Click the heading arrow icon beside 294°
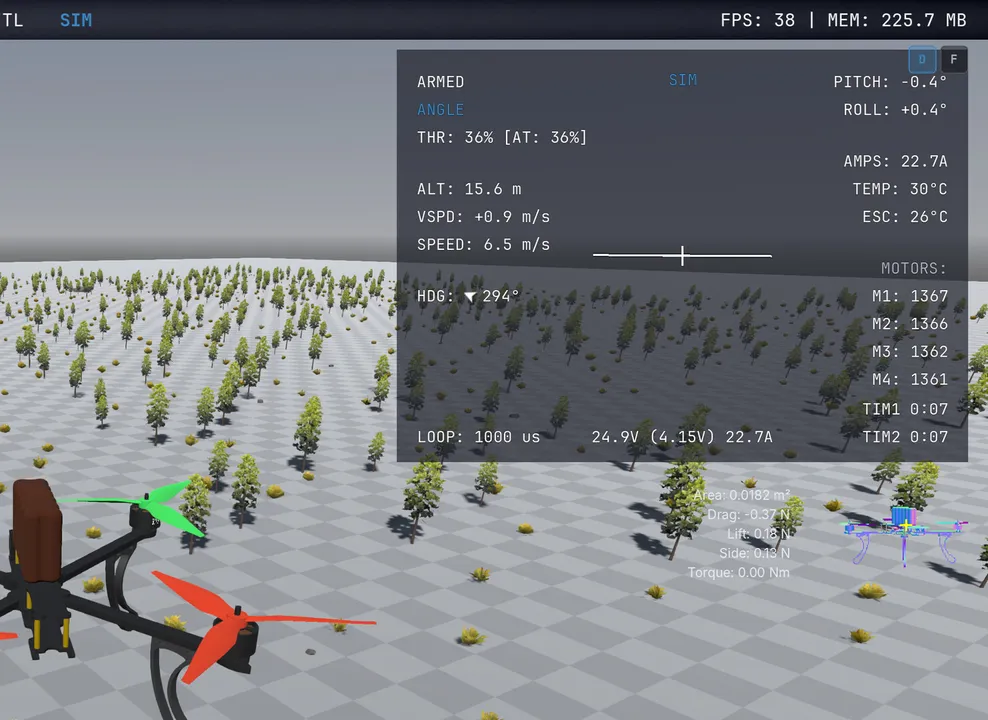 pos(470,296)
